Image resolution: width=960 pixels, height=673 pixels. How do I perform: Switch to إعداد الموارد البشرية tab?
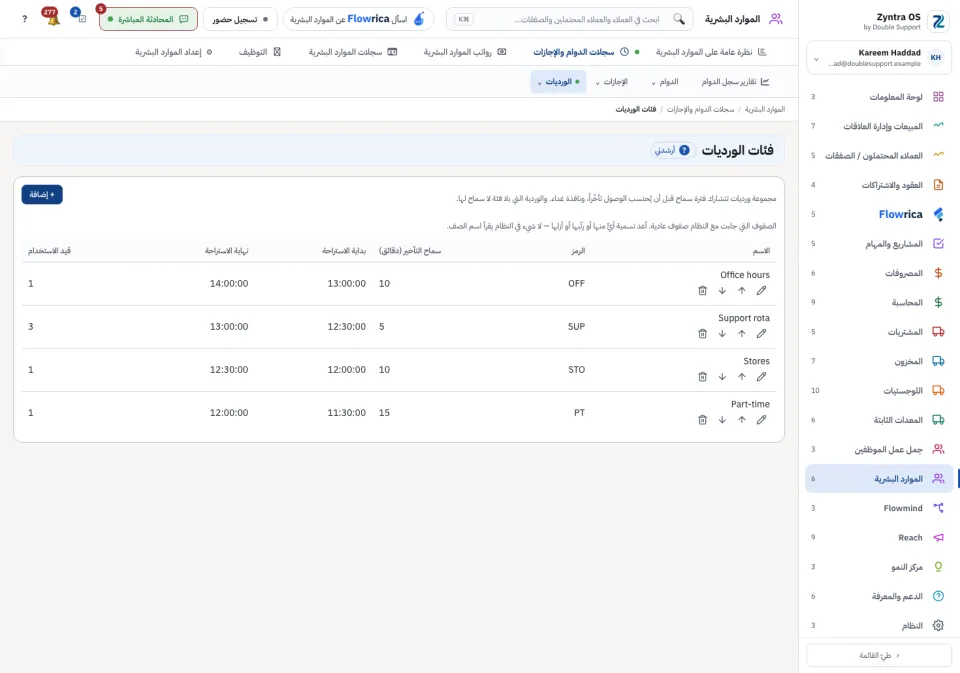[x=174, y=52]
